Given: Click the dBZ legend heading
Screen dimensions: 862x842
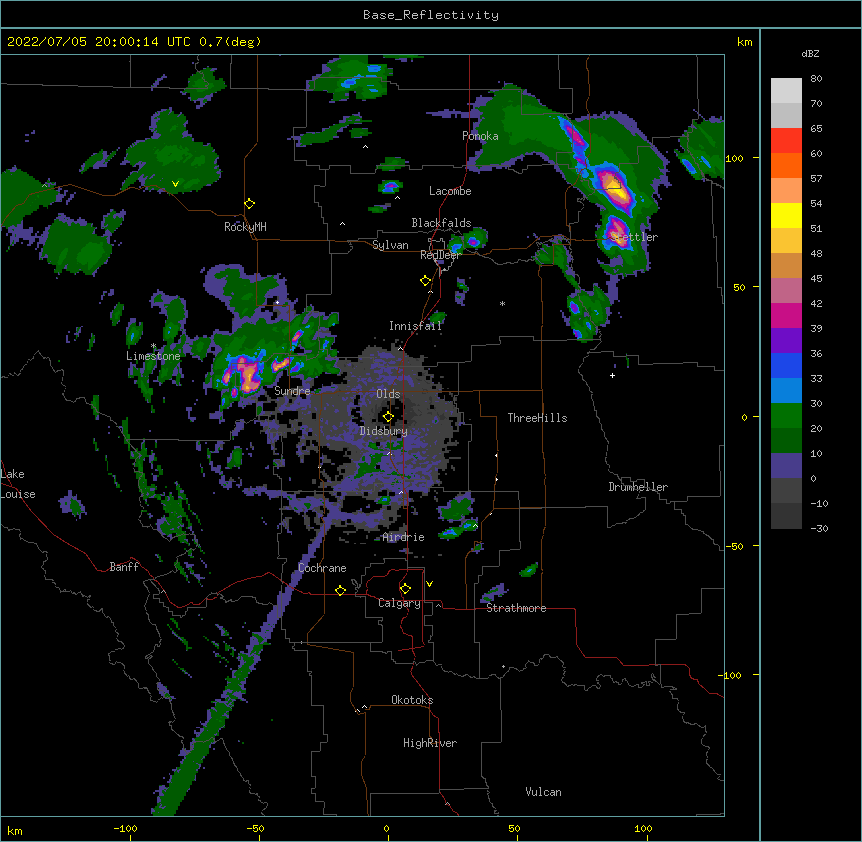Looking at the screenshot, I should [810, 54].
